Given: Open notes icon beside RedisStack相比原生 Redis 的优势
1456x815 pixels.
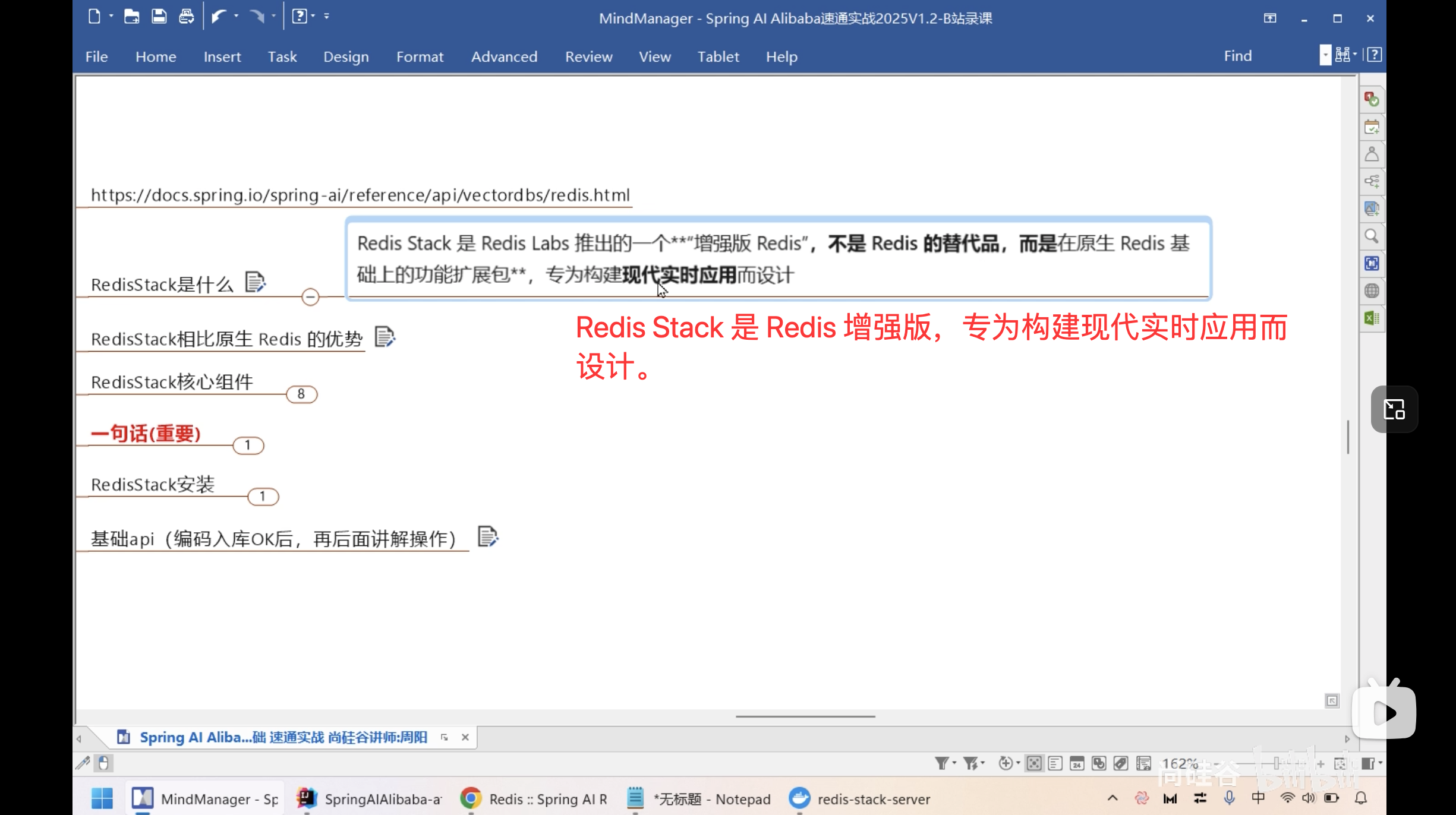Looking at the screenshot, I should (385, 337).
